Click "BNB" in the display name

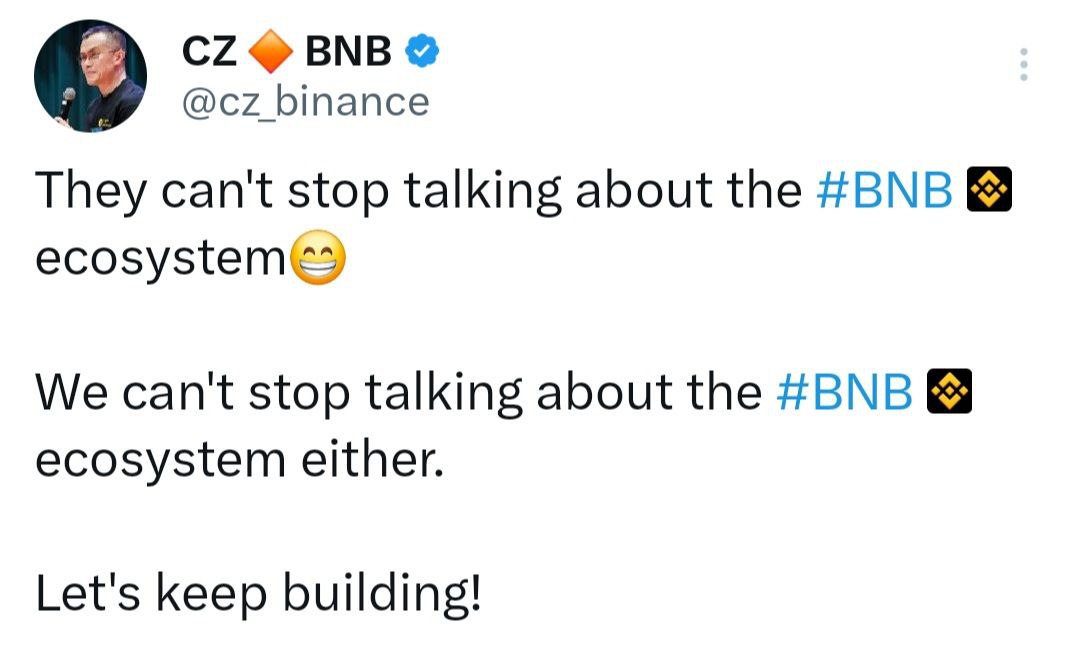[348, 51]
